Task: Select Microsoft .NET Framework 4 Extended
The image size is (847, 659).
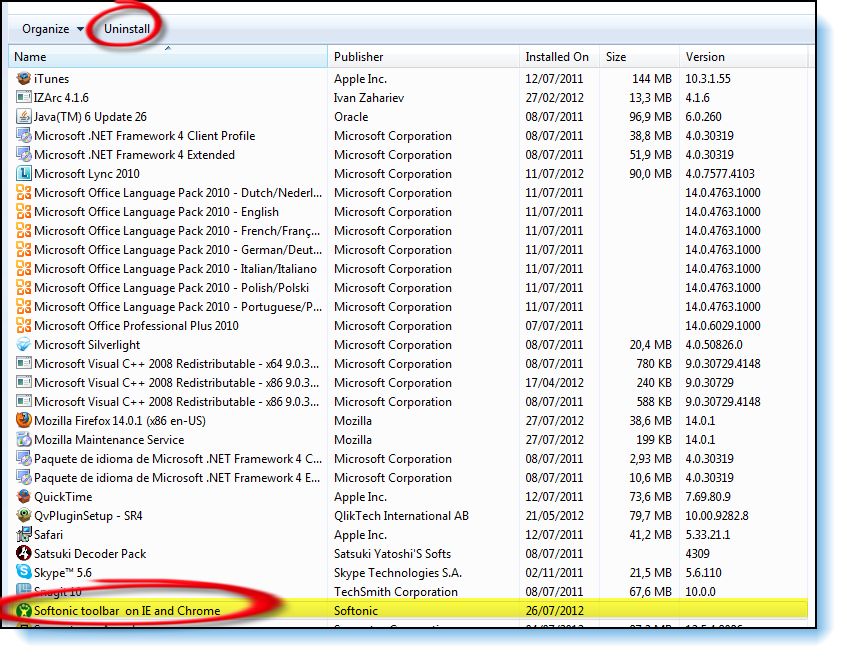Action: pos(134,154)
